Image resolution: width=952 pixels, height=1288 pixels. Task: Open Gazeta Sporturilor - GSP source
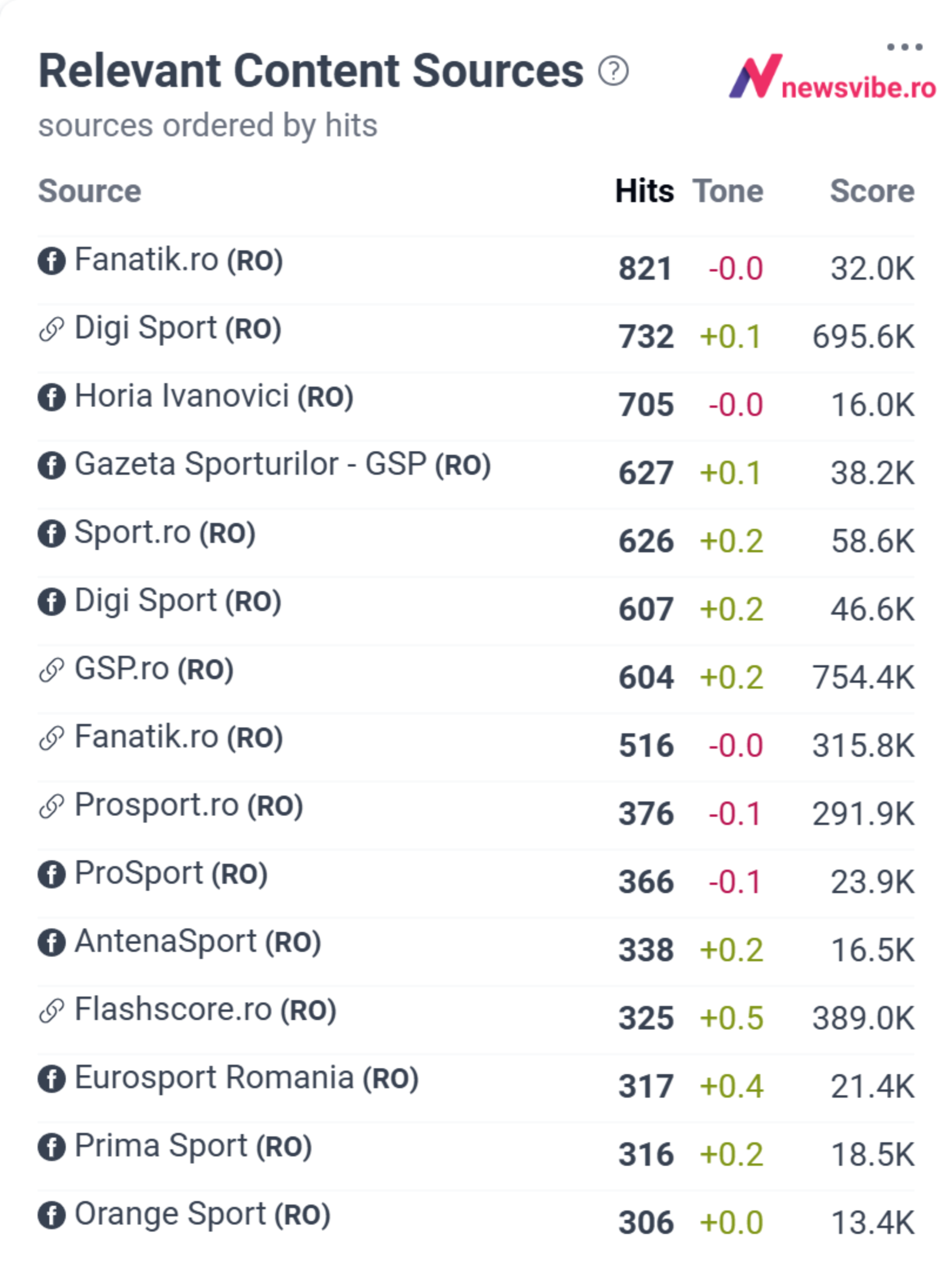point(283,464)
